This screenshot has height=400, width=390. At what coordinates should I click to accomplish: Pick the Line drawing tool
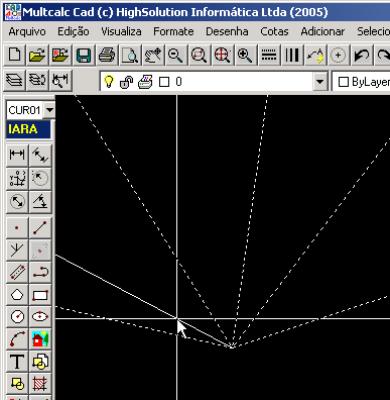click(40, 228)
